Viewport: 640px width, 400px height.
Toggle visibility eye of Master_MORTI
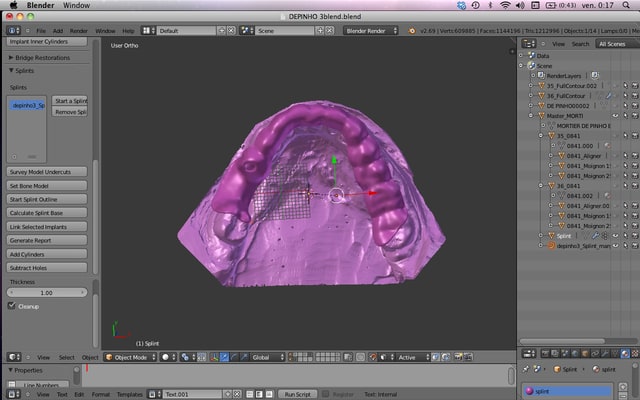coord(615,116)
